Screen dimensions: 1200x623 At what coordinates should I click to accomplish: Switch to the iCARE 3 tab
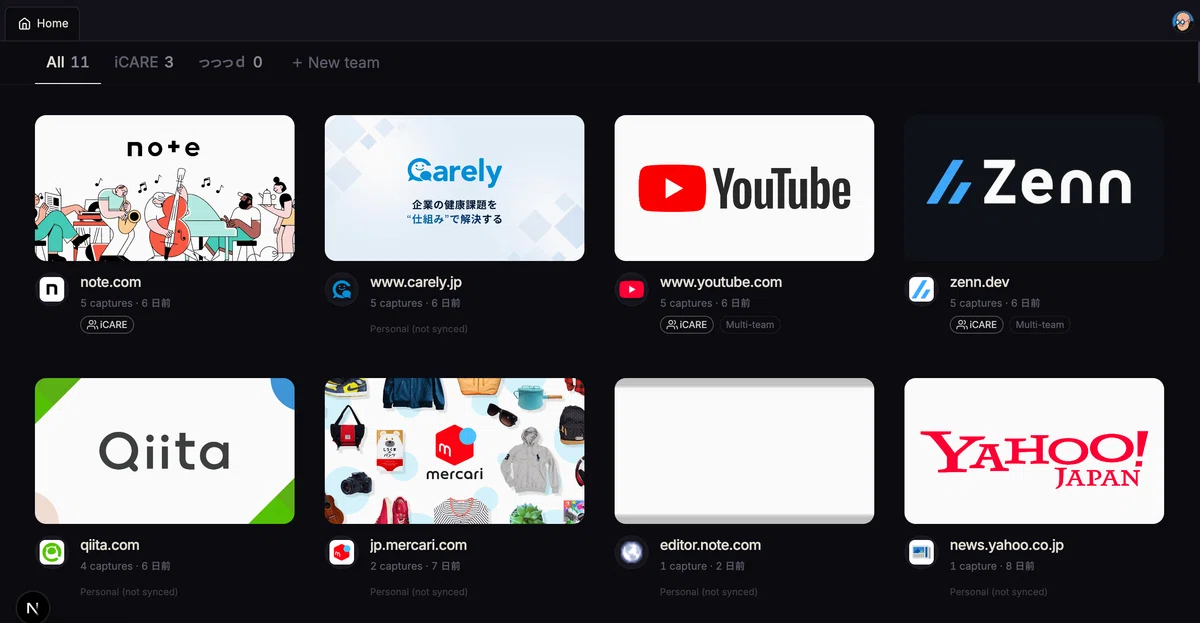pos(144,62)
